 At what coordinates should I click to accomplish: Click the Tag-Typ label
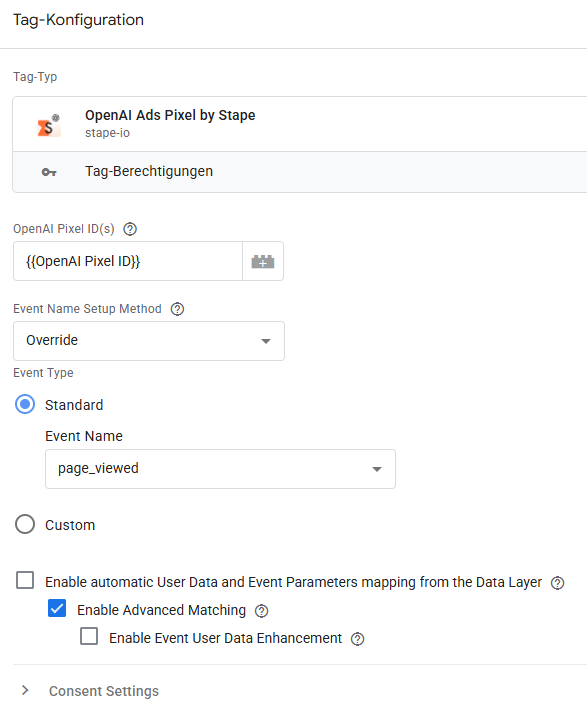(x=35, y=77)
